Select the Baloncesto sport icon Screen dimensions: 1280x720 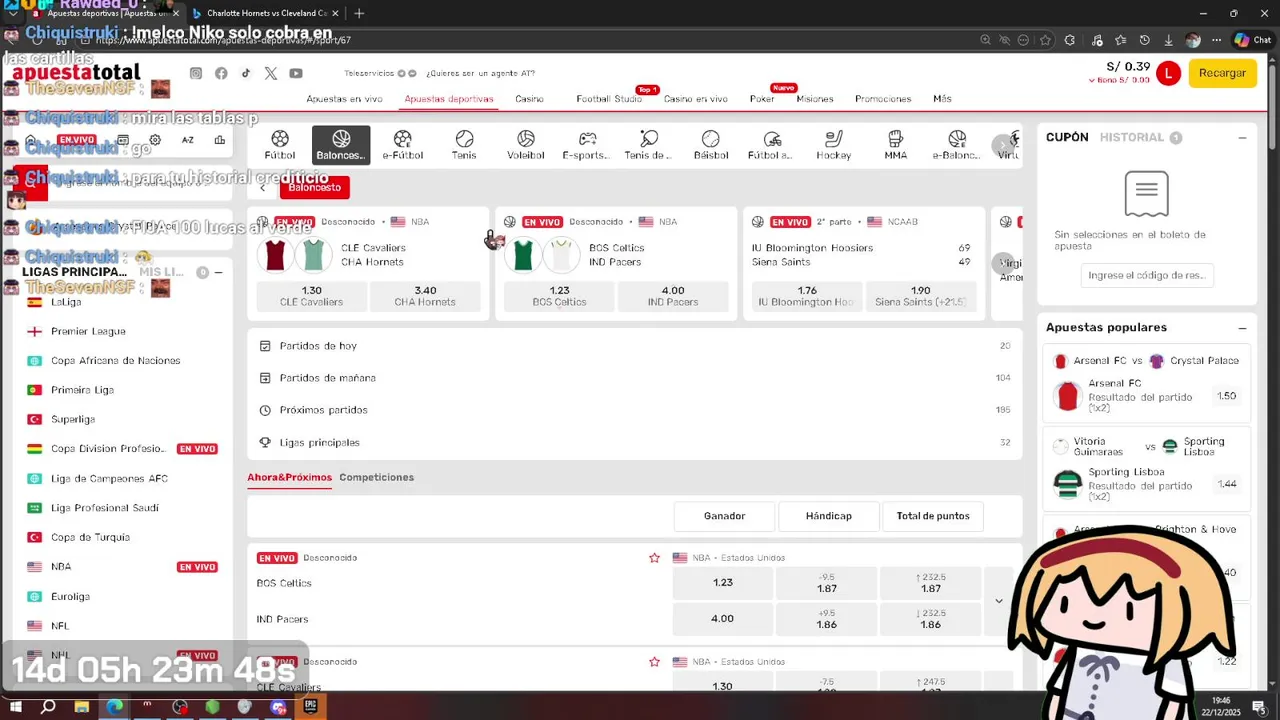click(x=341, y=145)
